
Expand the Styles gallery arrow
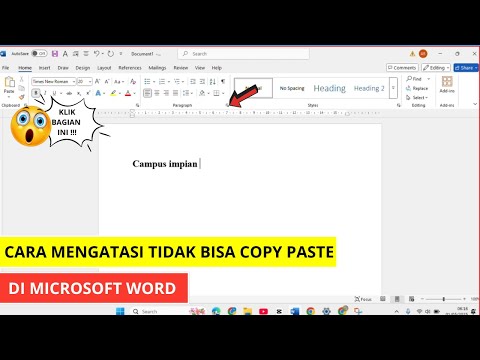(x=393, y=88)
